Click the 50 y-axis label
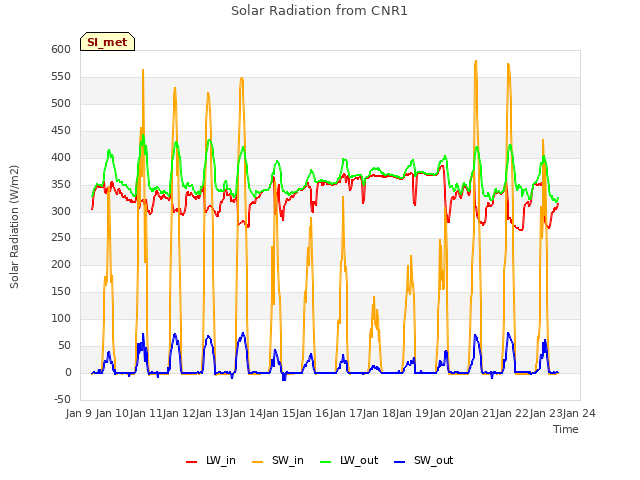 point(64,345)
